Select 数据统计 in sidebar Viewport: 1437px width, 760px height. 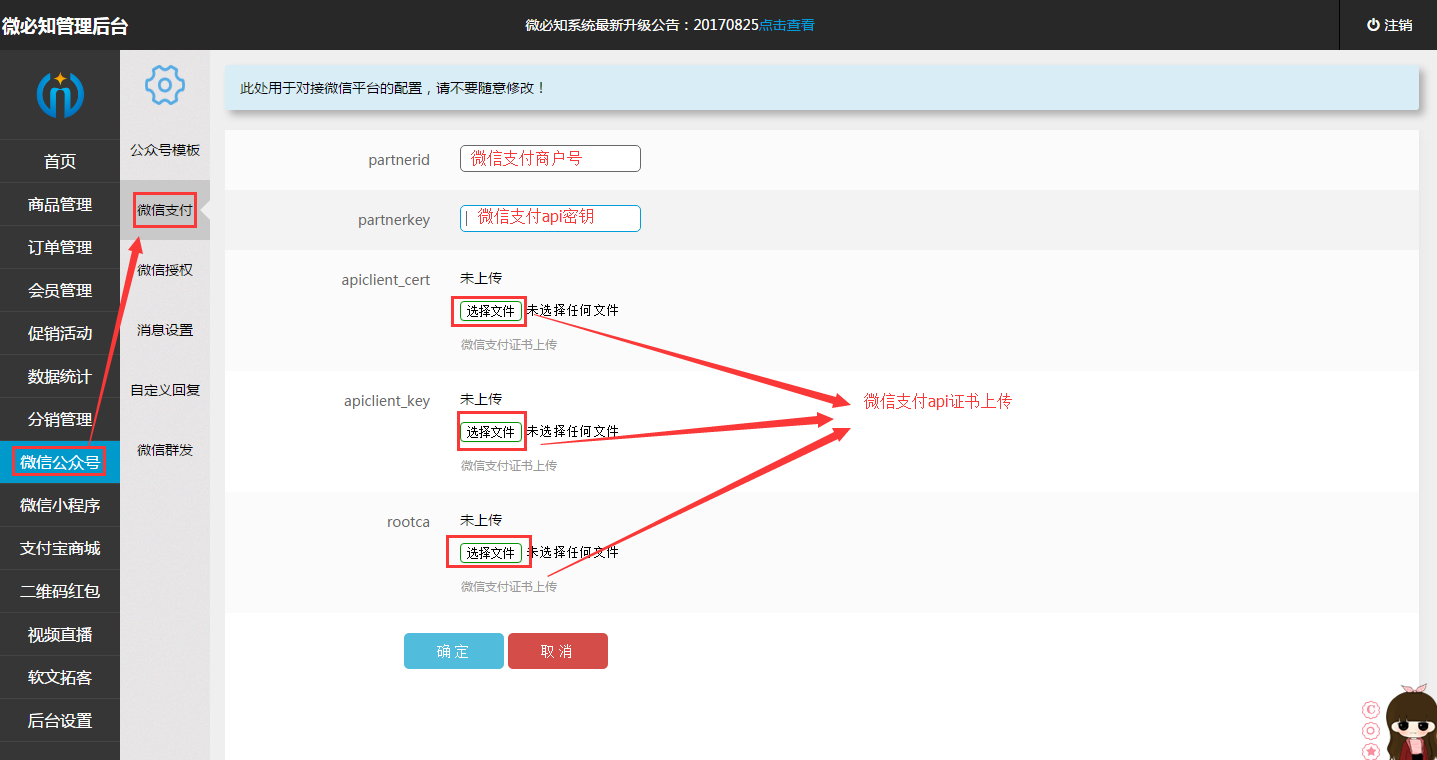click(x=60, y=376)
